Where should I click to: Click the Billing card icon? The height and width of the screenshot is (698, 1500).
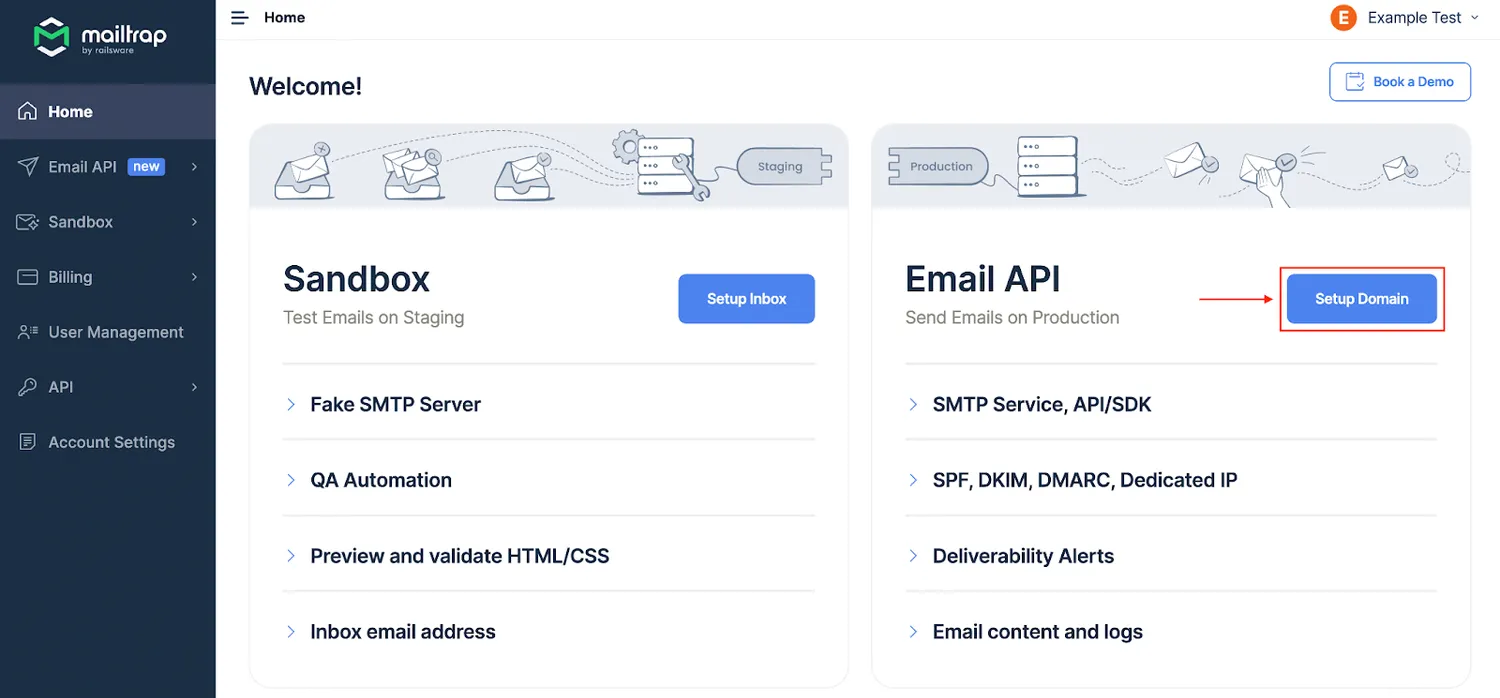tap(28, 277)
